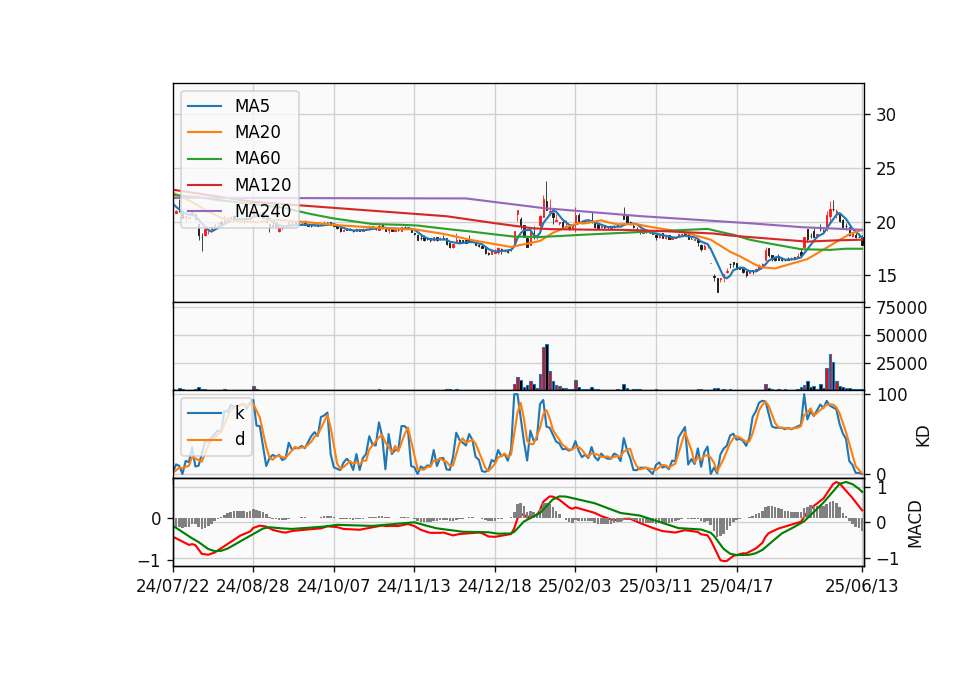Click the tallest volume bar near 25/02/03
Screen dimensions: 960x690
547,367
